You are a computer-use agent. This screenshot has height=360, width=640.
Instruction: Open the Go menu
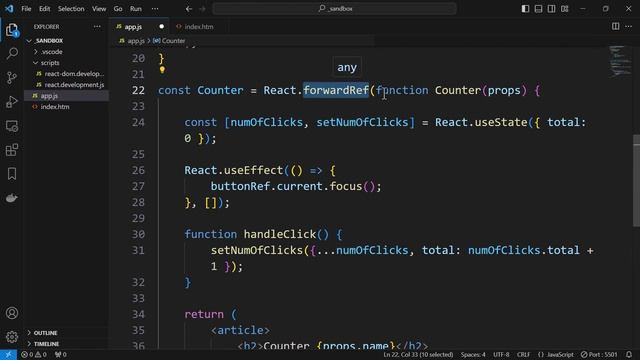point(118,9)
